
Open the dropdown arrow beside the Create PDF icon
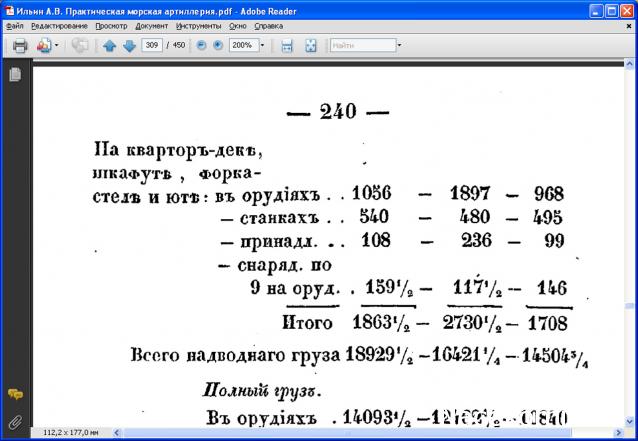click(x=57, y=45)
